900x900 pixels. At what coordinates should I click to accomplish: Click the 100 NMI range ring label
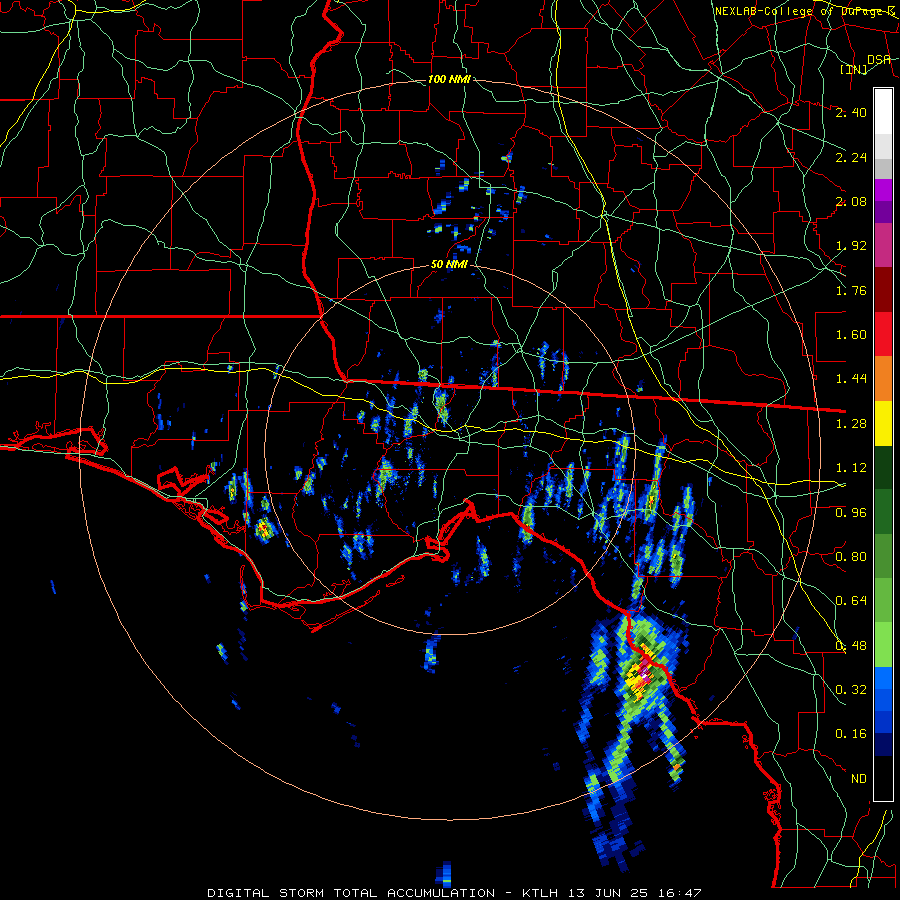pyautogui.click(x=449, y=79)
